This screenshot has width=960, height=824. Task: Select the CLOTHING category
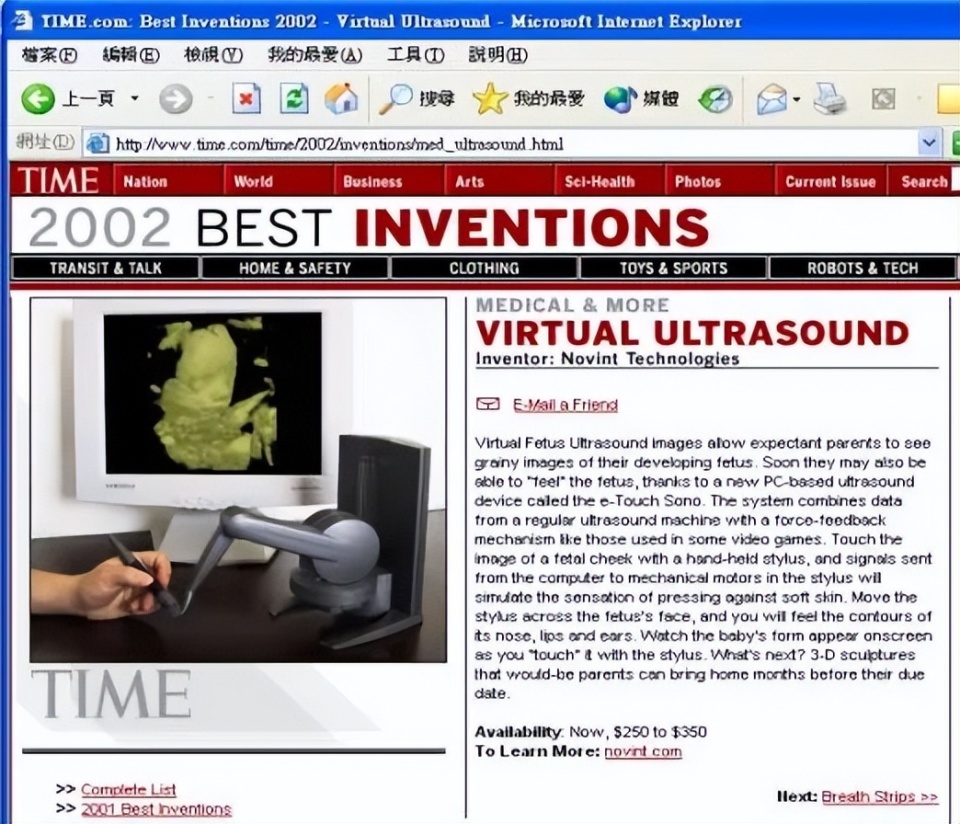484,268
